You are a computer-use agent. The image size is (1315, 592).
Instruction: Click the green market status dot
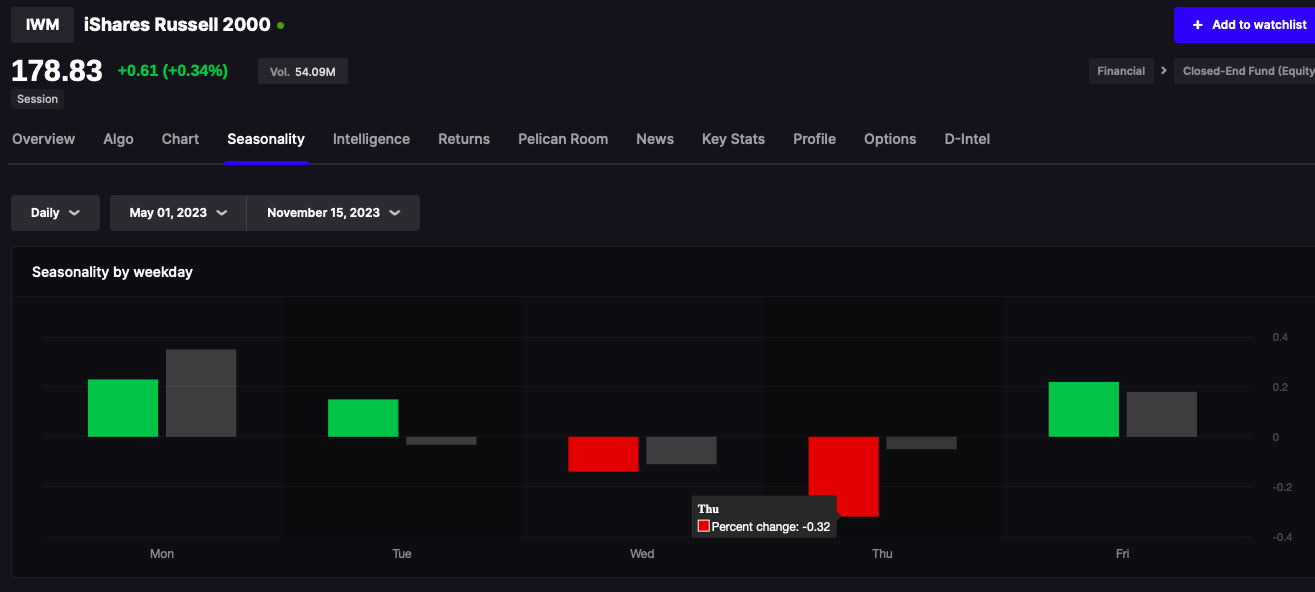click(x=280, y=25)
